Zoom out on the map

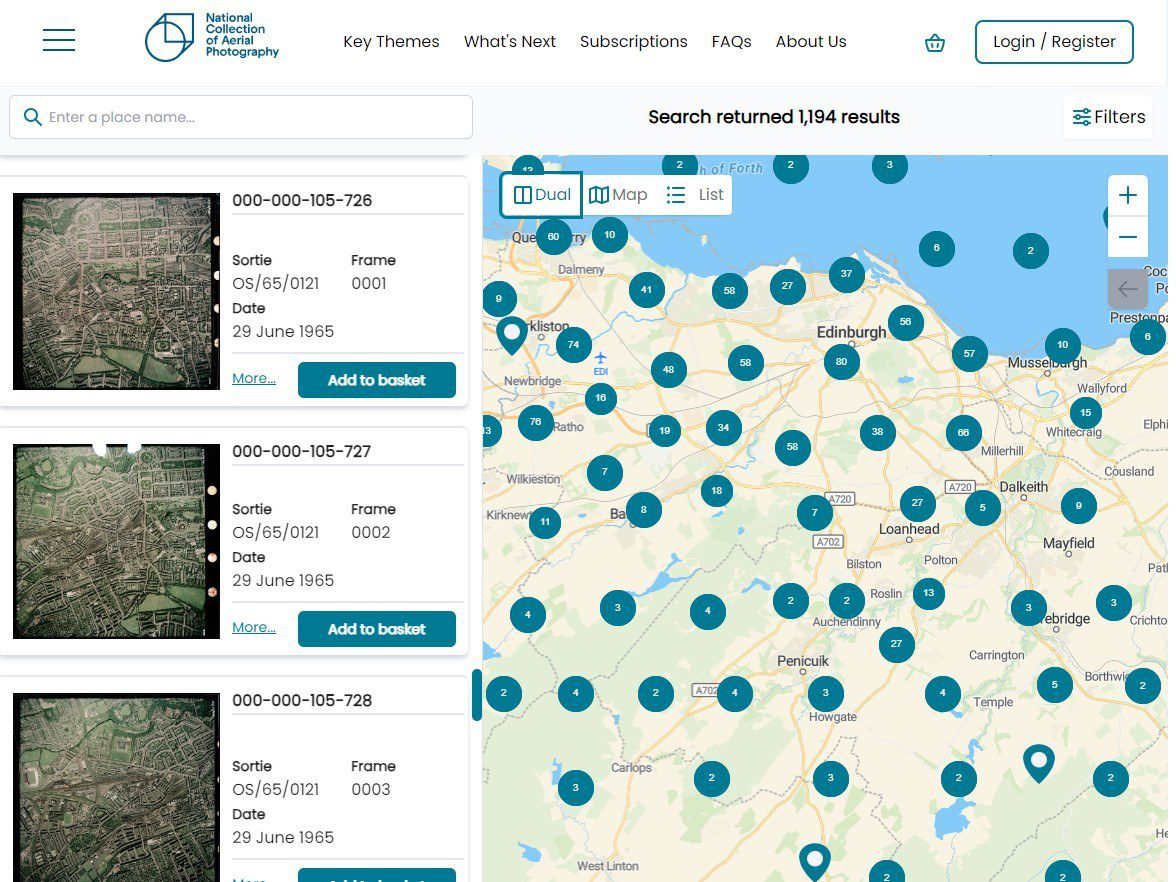point(1128,237)
